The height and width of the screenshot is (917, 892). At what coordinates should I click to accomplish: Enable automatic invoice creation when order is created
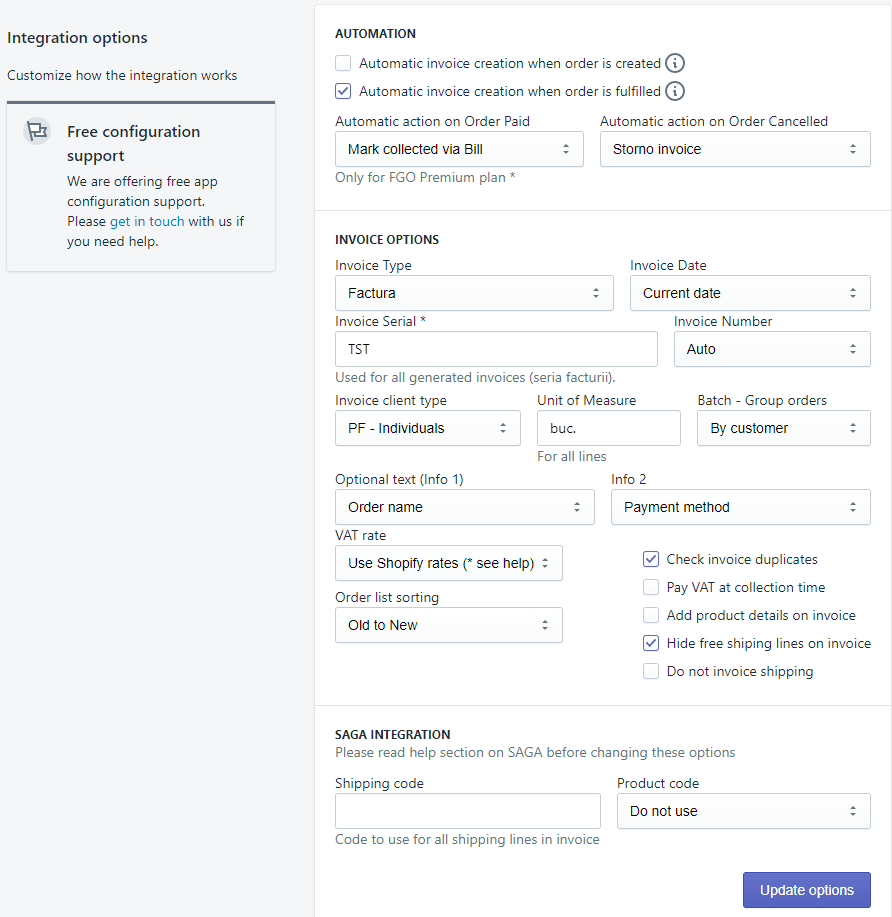(343, 63)
